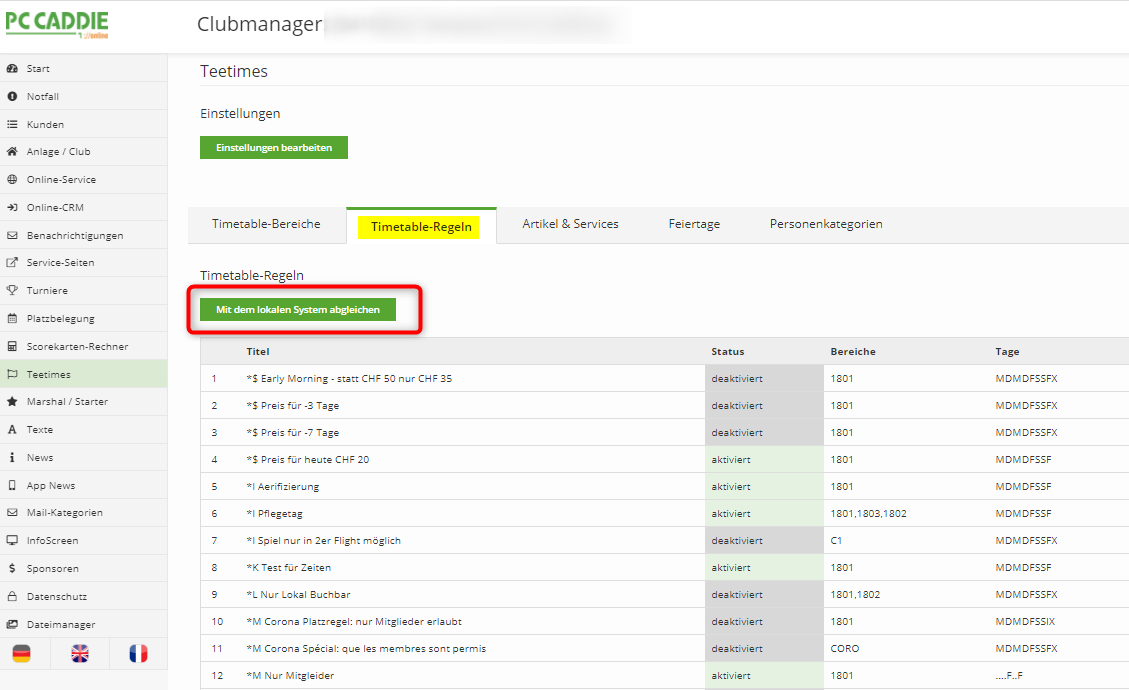1129x690 pixels.
Task: Switch to Timetable-Bereiche tab
Action: (266, 224)
